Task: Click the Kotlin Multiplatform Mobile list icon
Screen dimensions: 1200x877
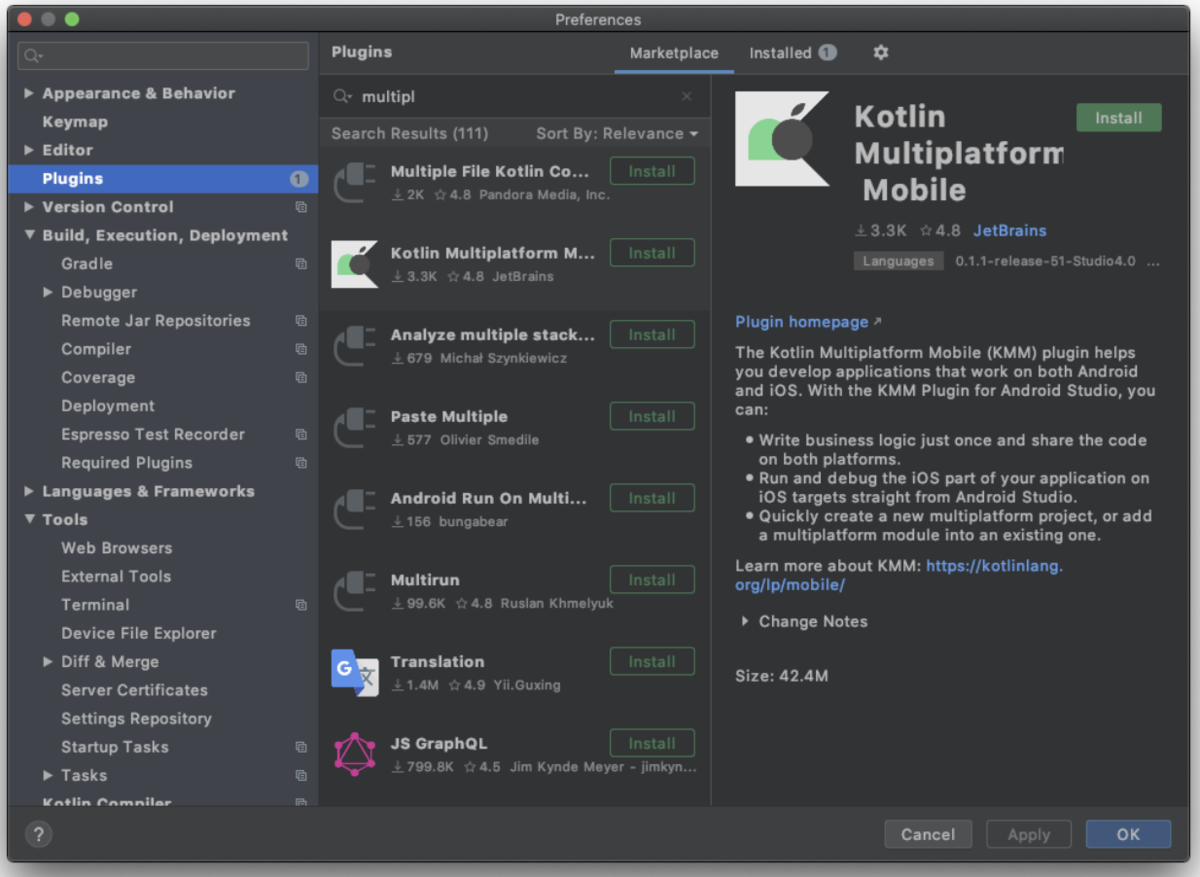Action: [354, 264]
